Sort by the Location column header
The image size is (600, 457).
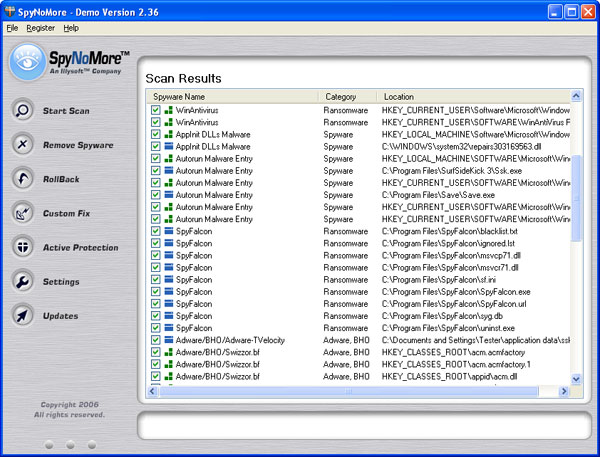[474, 96]
